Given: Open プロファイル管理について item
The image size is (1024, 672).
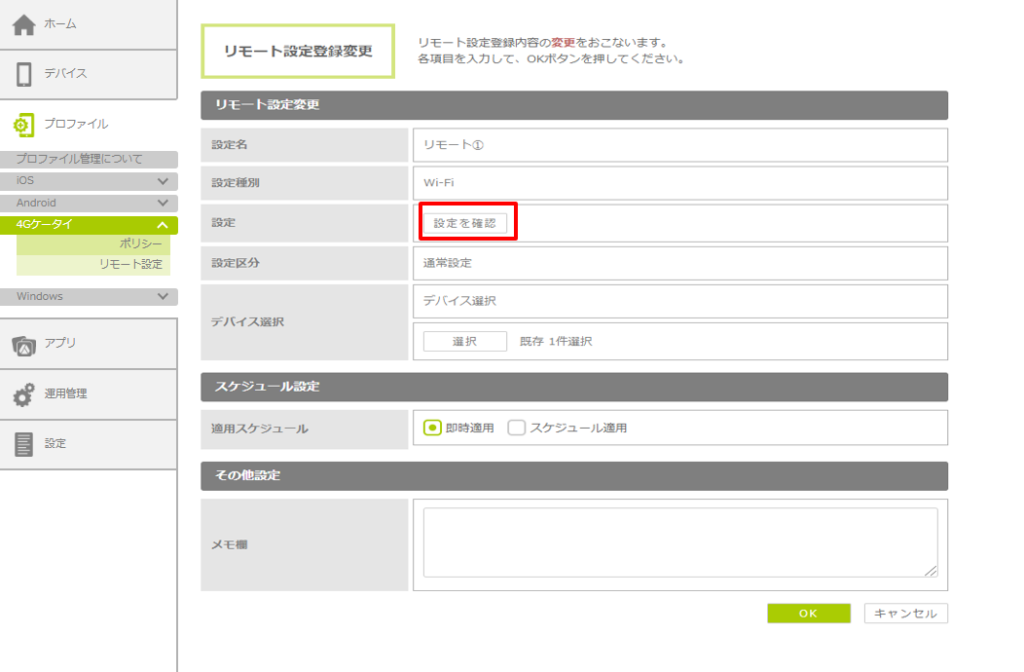Looking at the screenshot, I should (80, 159).
